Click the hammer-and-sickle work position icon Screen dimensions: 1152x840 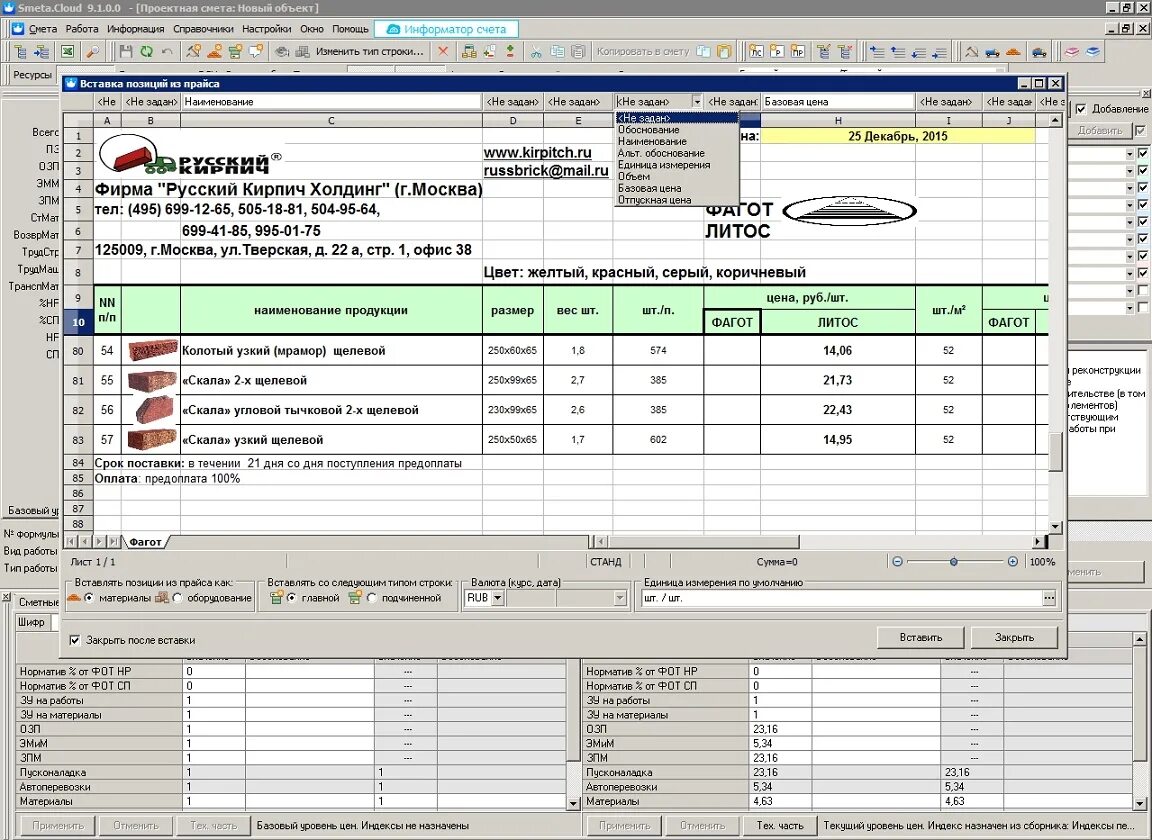(x=193, y=51)
